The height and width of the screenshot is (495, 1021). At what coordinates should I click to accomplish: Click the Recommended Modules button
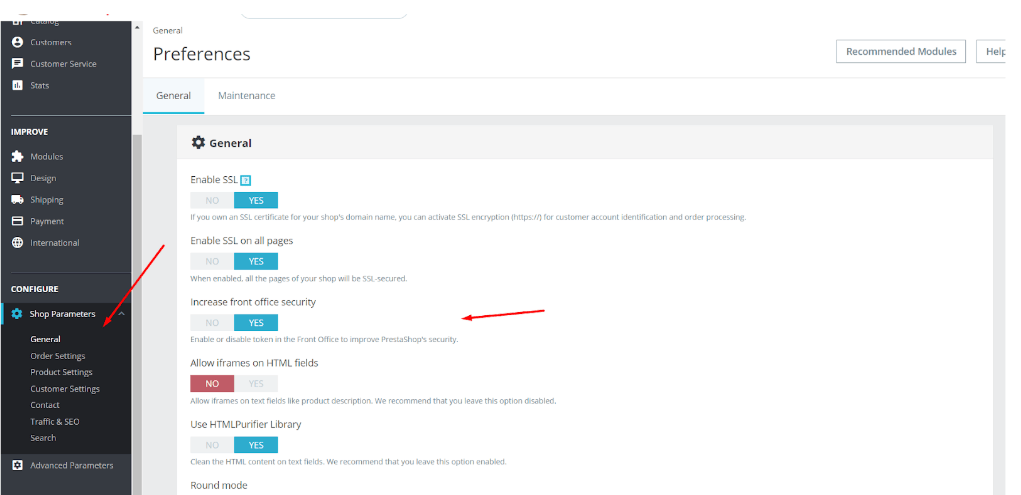901,51
